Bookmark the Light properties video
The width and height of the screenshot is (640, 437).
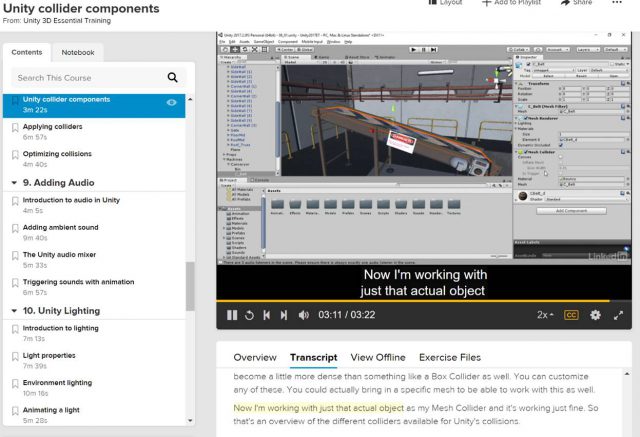[15, 357]
